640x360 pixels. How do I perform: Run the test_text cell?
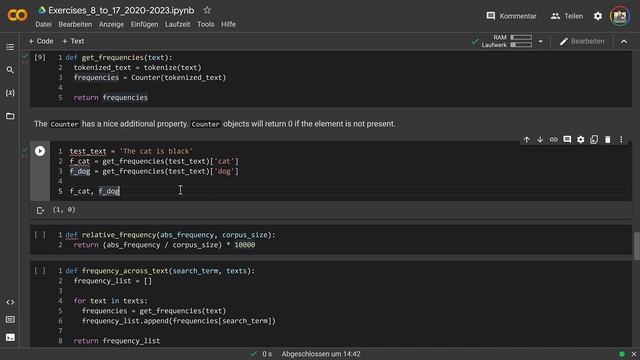pos(40,151)
